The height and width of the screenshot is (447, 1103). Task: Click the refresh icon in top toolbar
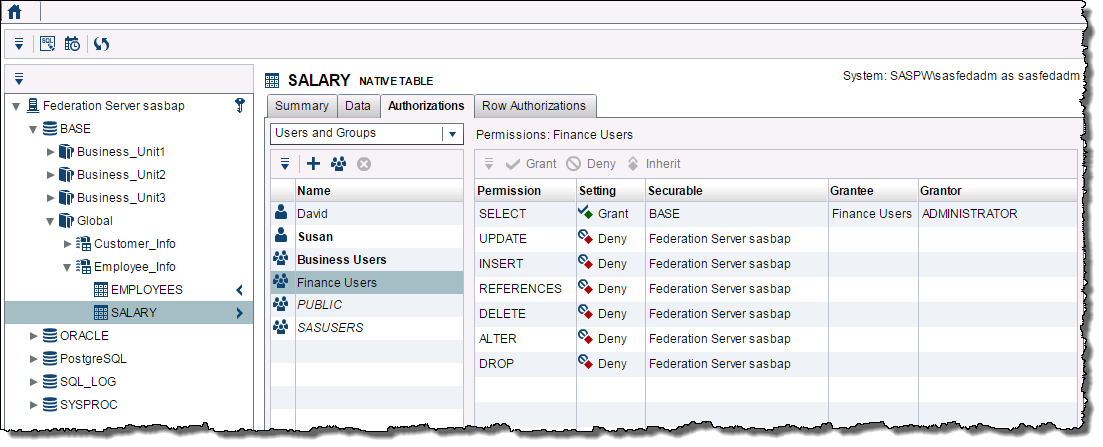click(102, 43)
